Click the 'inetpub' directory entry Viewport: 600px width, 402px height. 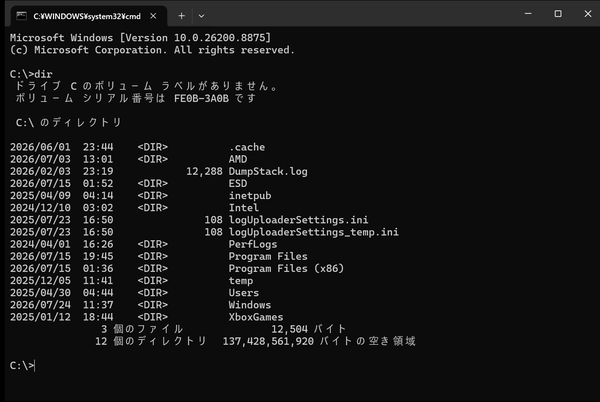(250, 195)
